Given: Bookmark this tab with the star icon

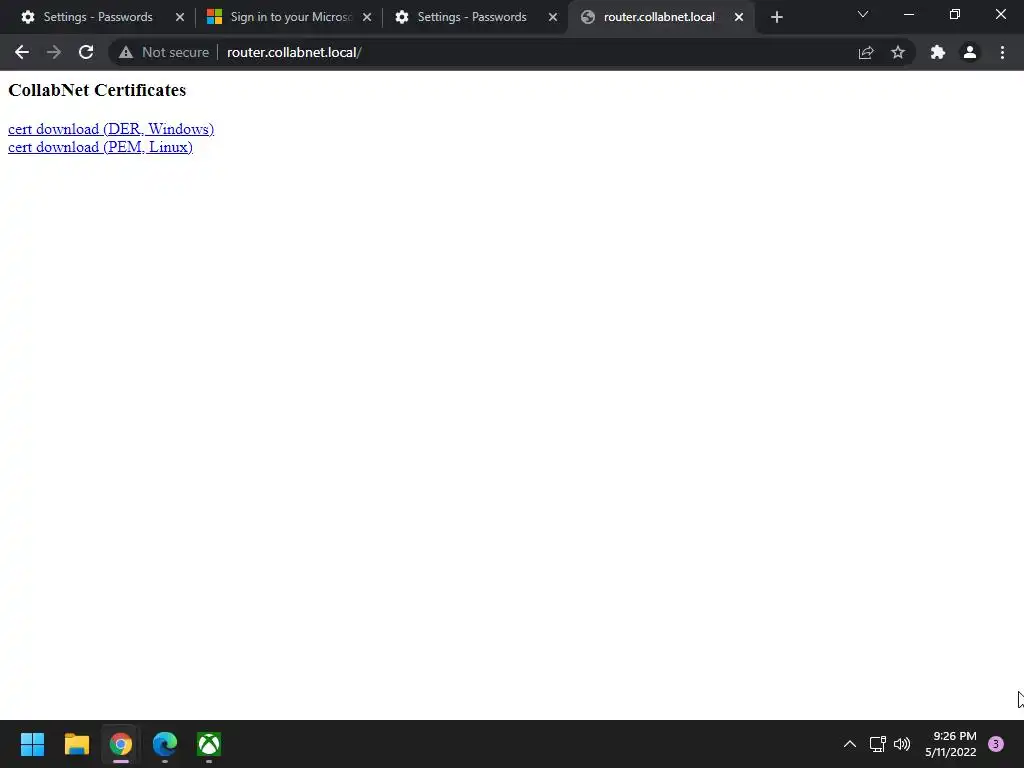Looking at the screenshot, I should 898,52.
